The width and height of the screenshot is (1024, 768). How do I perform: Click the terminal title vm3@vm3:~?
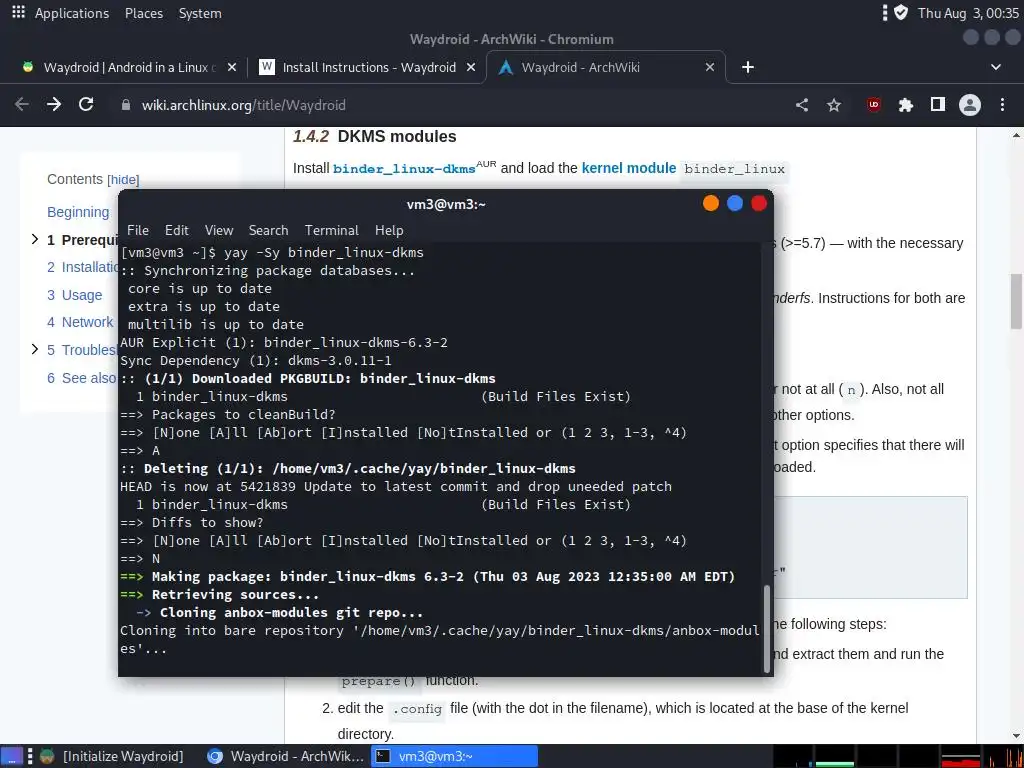(446, 204)
